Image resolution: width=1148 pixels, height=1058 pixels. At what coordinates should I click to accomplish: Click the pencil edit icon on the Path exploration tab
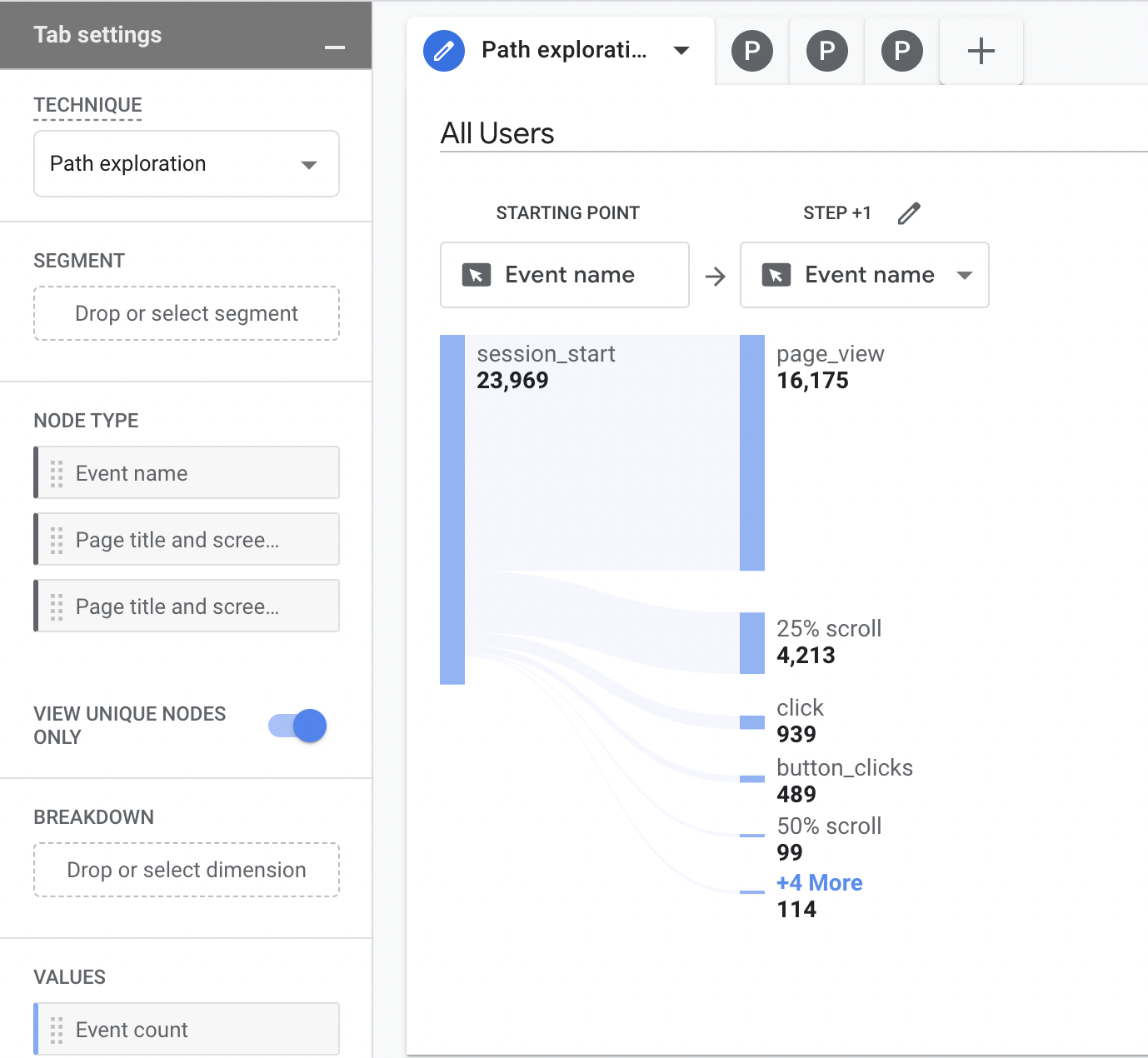443,50
